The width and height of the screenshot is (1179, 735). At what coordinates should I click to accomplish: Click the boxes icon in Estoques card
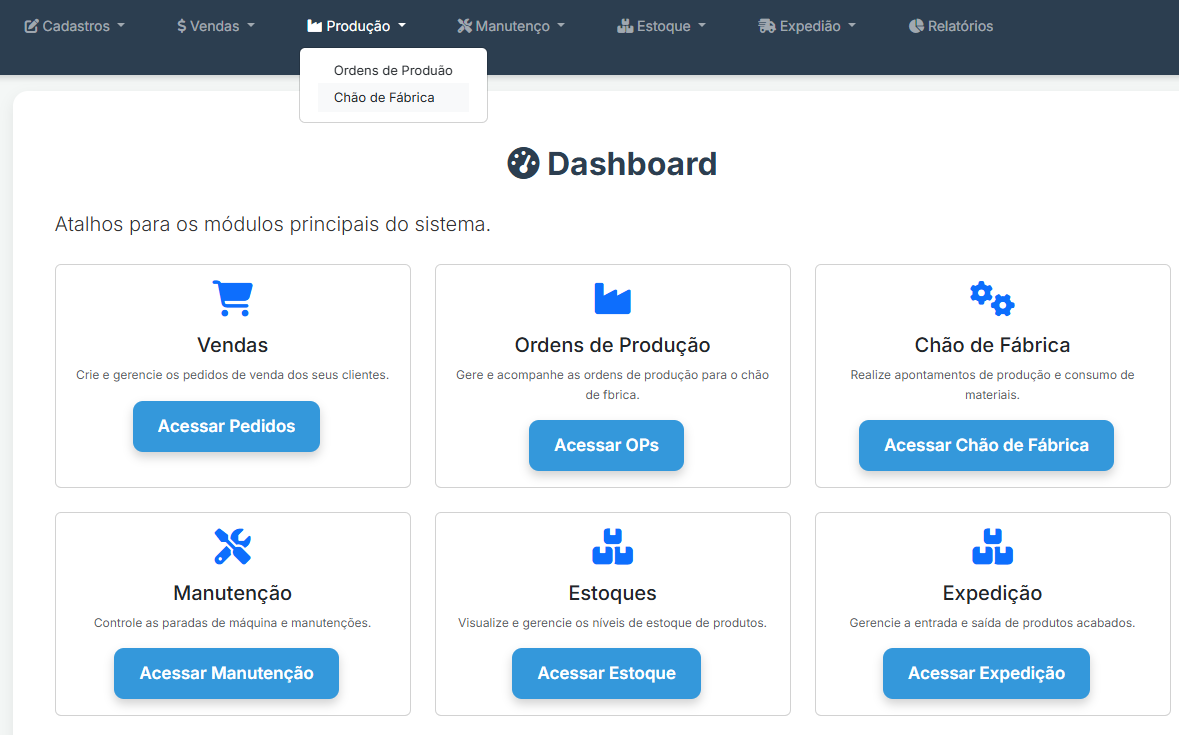coord(612,546)
